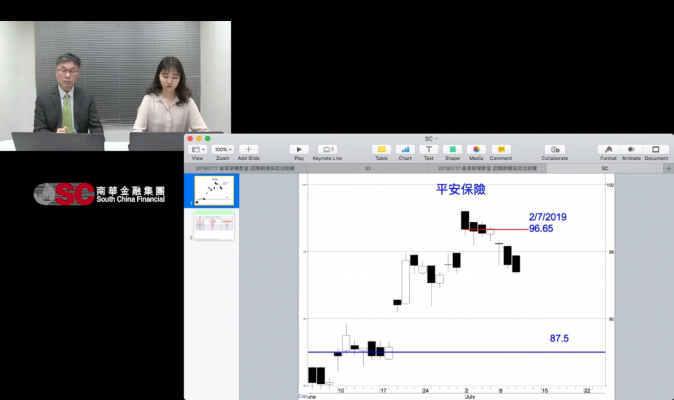Expand the 100% Zoom dropdown
This screenshot has width=674, height=400.
point(222,149)
